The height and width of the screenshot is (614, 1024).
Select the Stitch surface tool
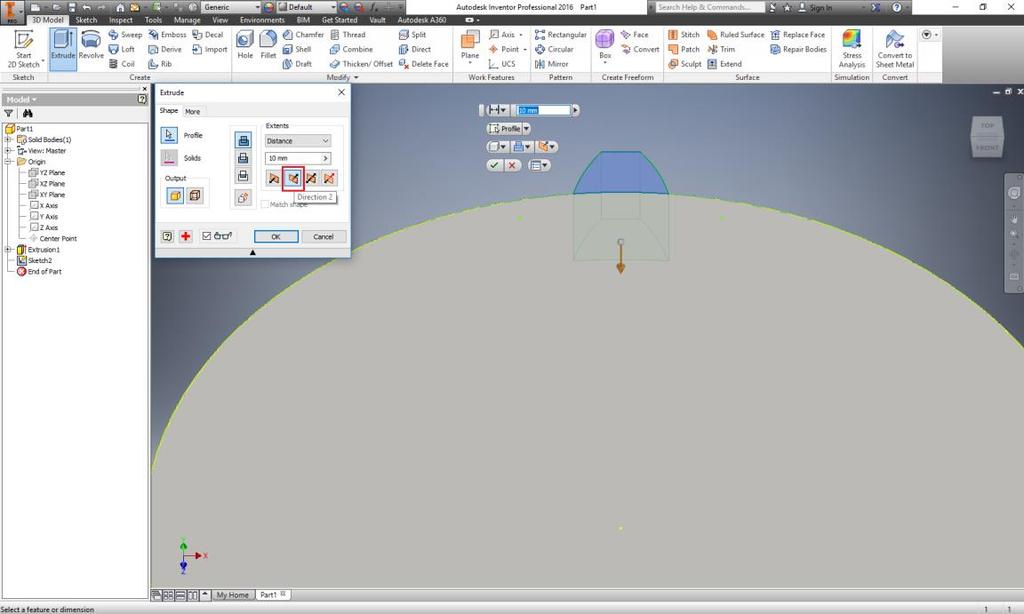tap(684, 35)
